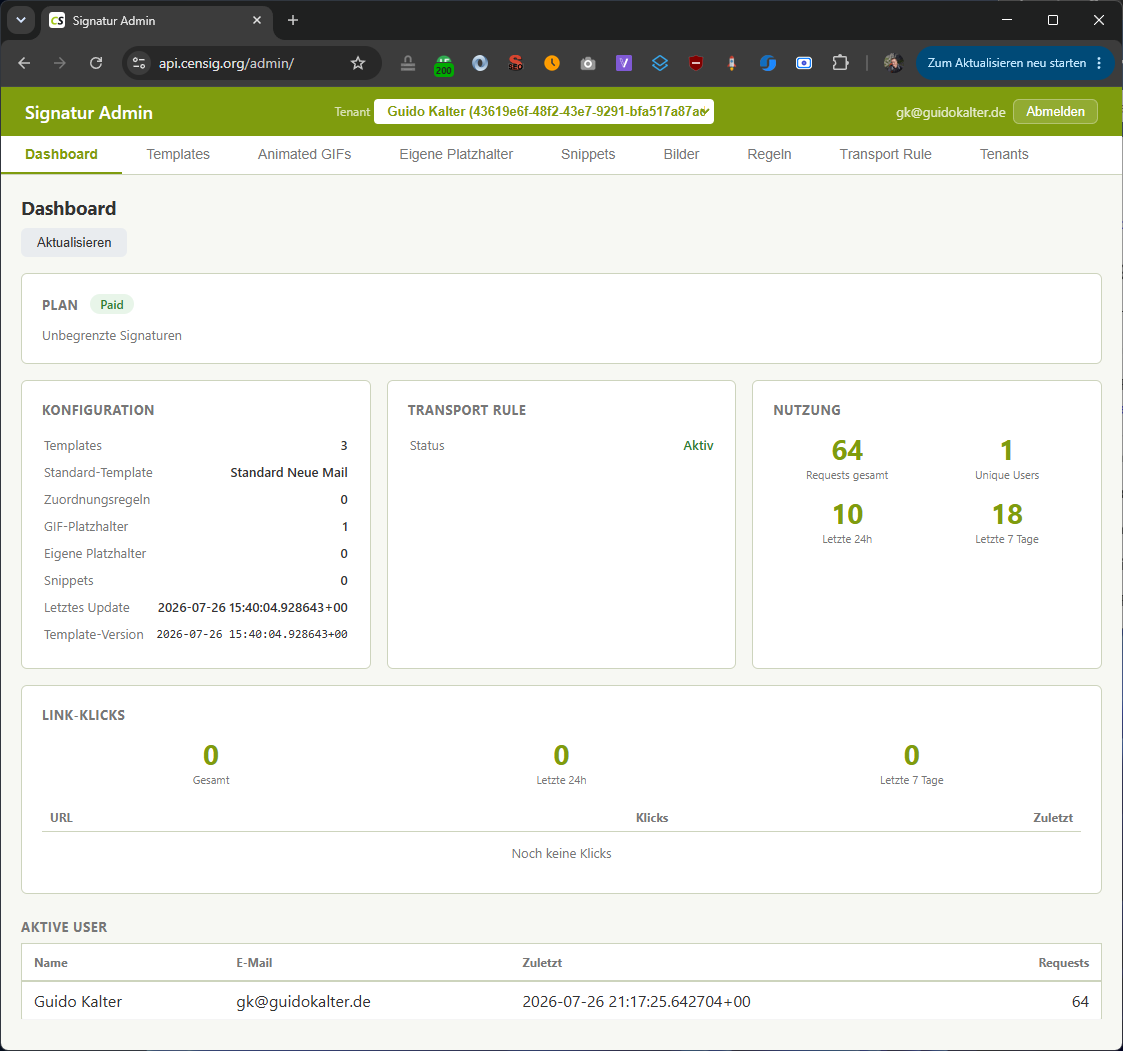Click the blue swirl extension icon

click(x=480, y=63)
